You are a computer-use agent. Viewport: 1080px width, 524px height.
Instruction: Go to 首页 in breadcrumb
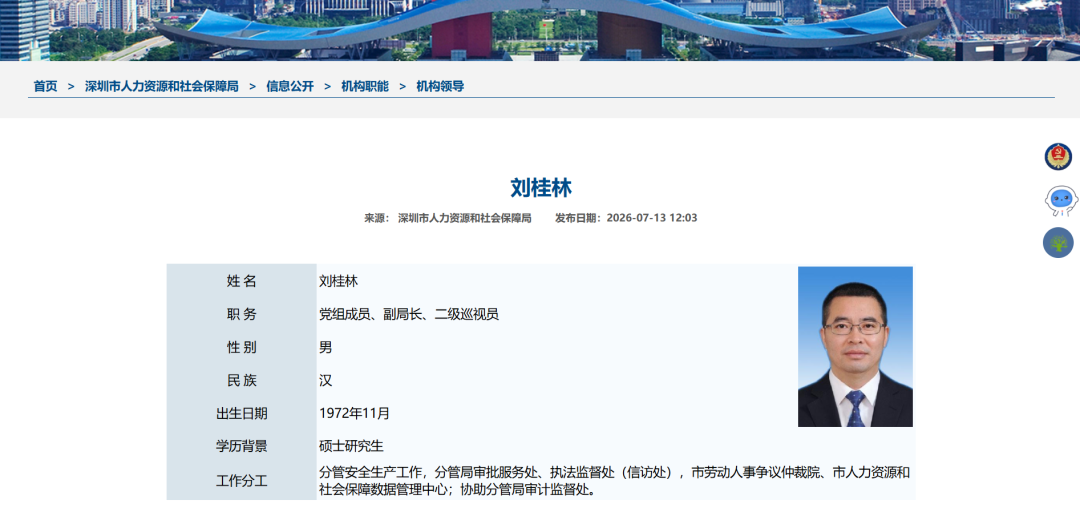click(x=45, y=86)
